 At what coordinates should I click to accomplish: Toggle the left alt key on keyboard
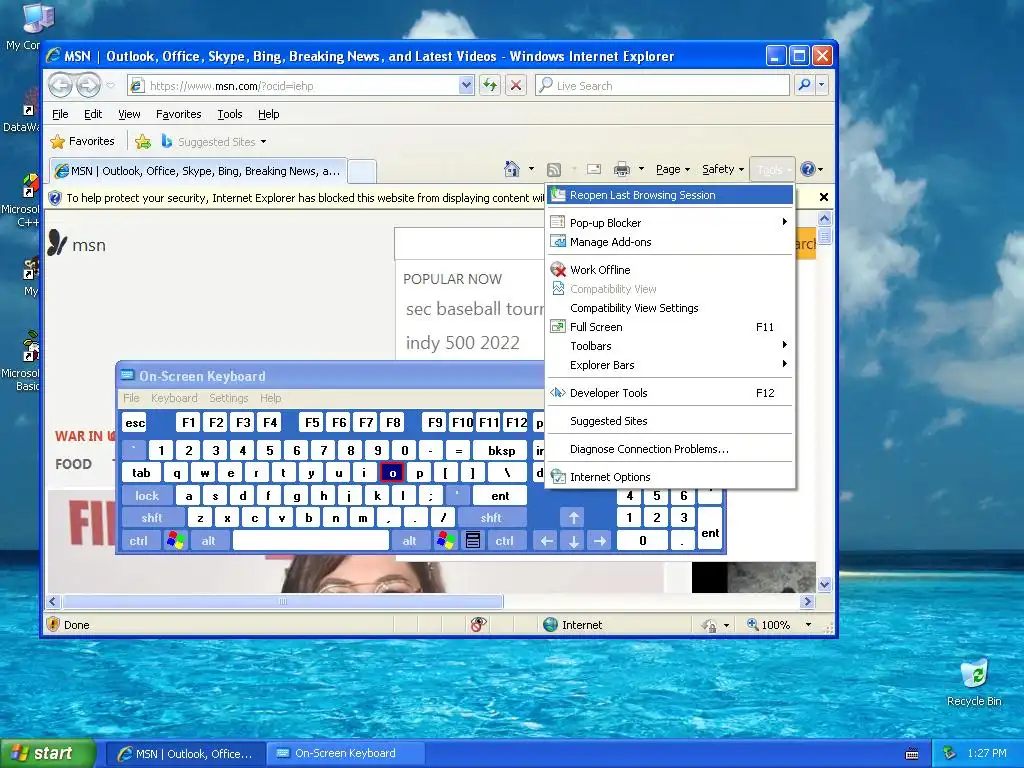[x=208, y=541]
